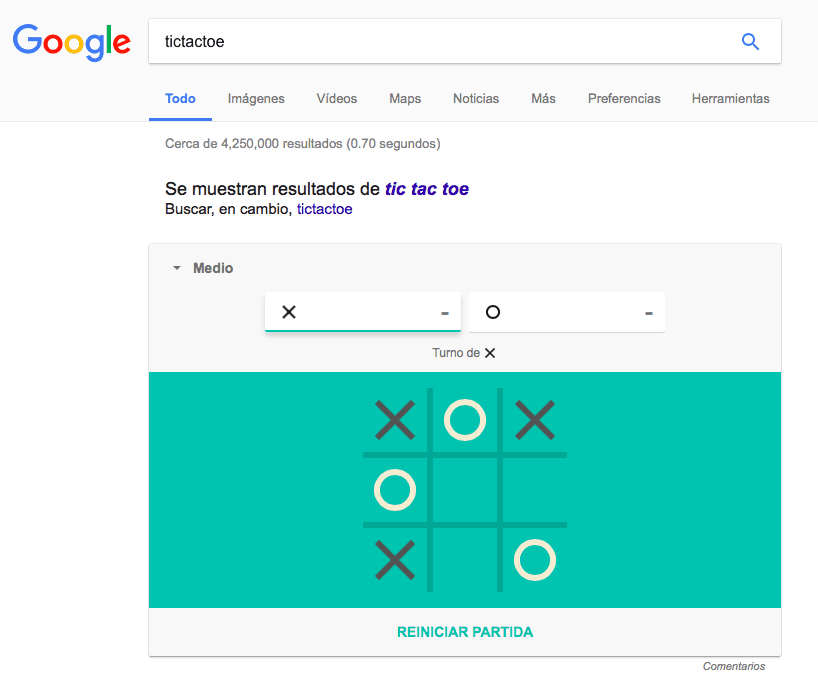The height and width of the screenshot is (690, 818).
Task: Open the Más search options menu
Action: (x=543, y=99)
